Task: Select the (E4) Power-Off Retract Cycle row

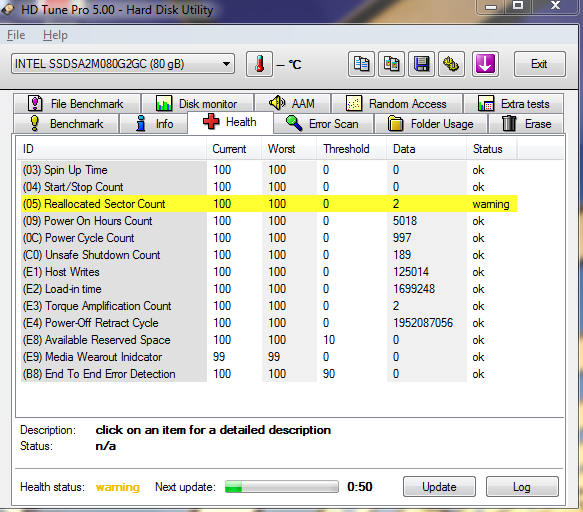Action: coord(269,323)
